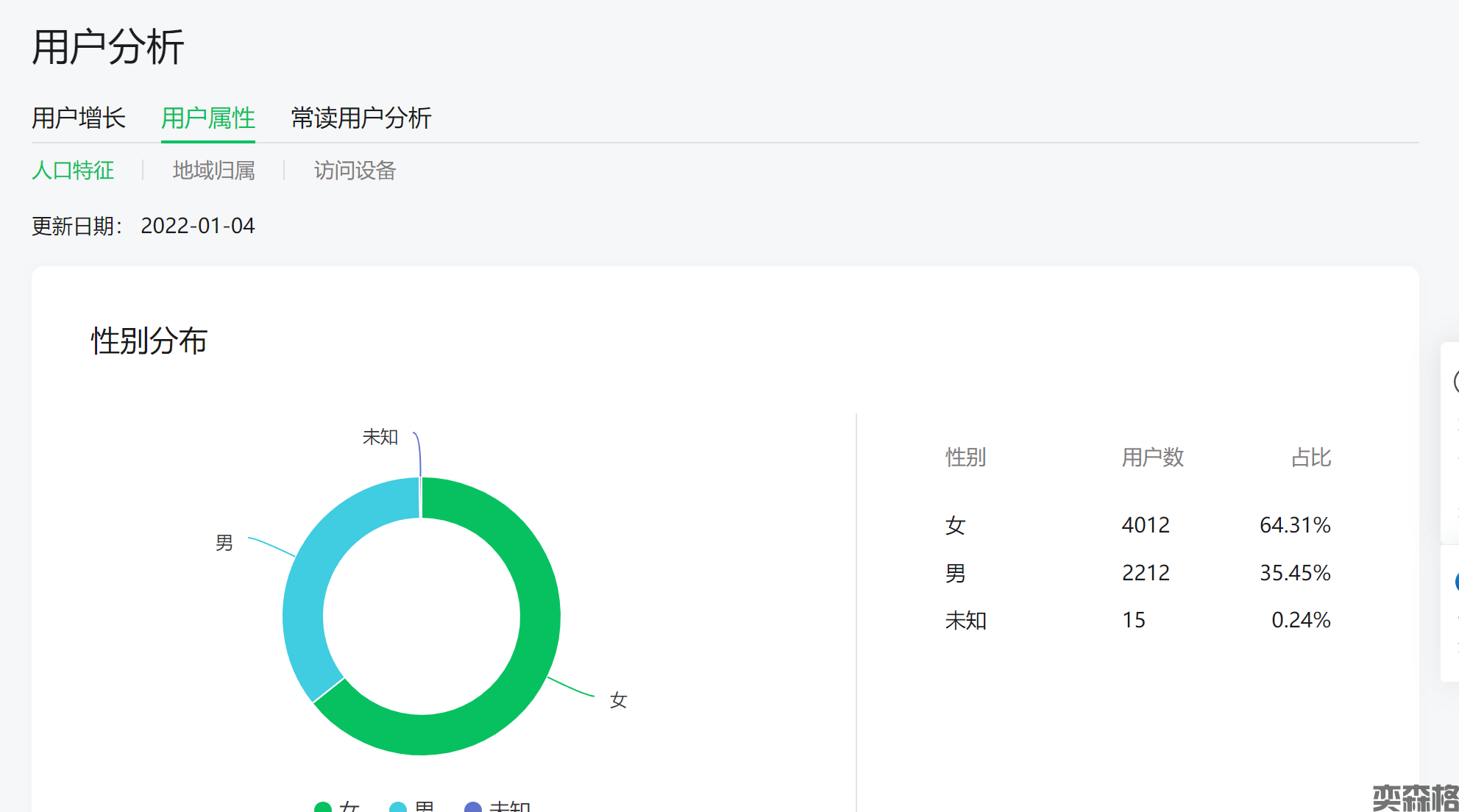Toggle the cyan 男 legend dot
The image size is (1459, 812).
[398, 808]
